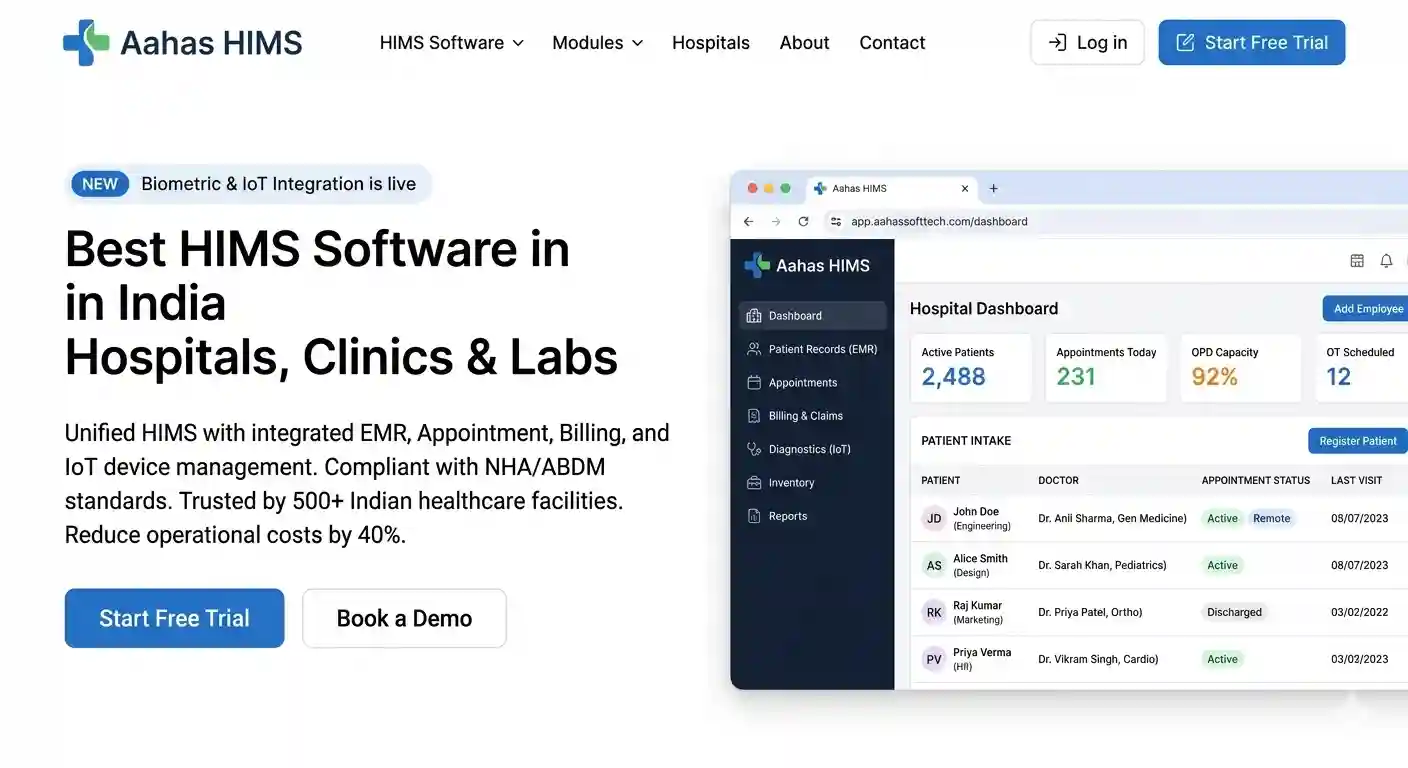Open the About page

pyautogui.click(x=804, y=43)
